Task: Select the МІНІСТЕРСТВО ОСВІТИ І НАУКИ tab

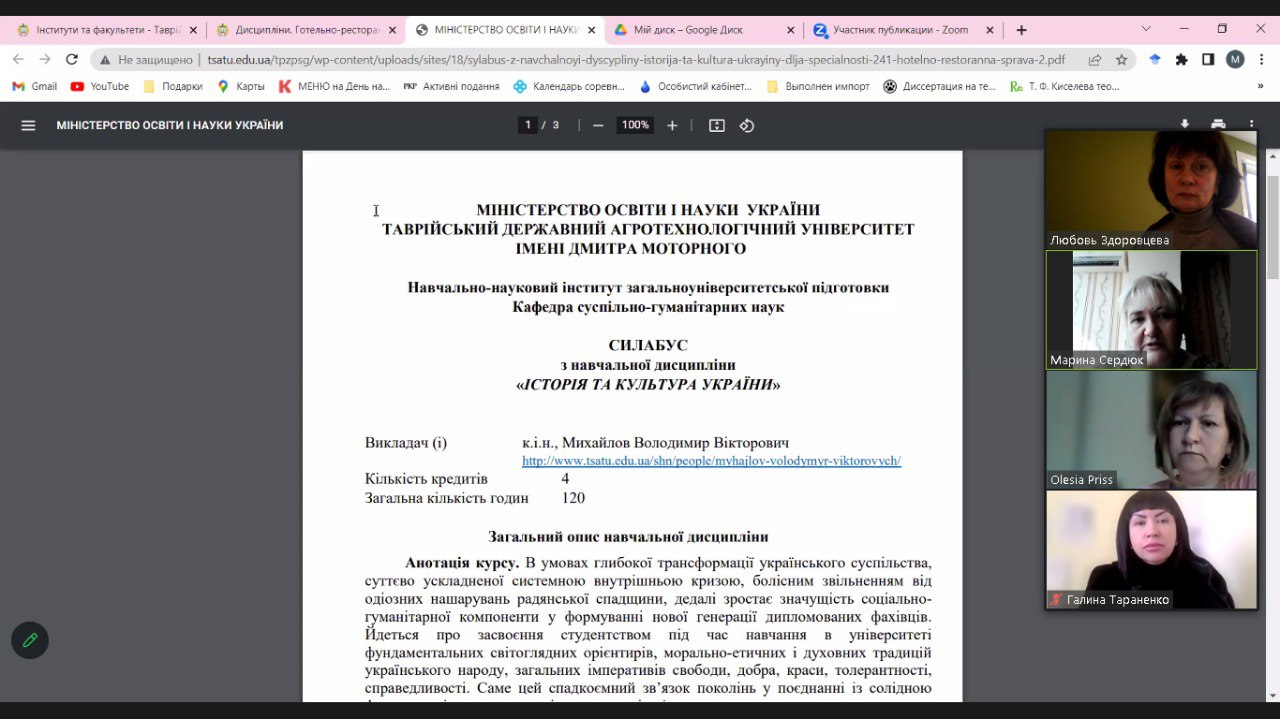Action: point(505,30)
